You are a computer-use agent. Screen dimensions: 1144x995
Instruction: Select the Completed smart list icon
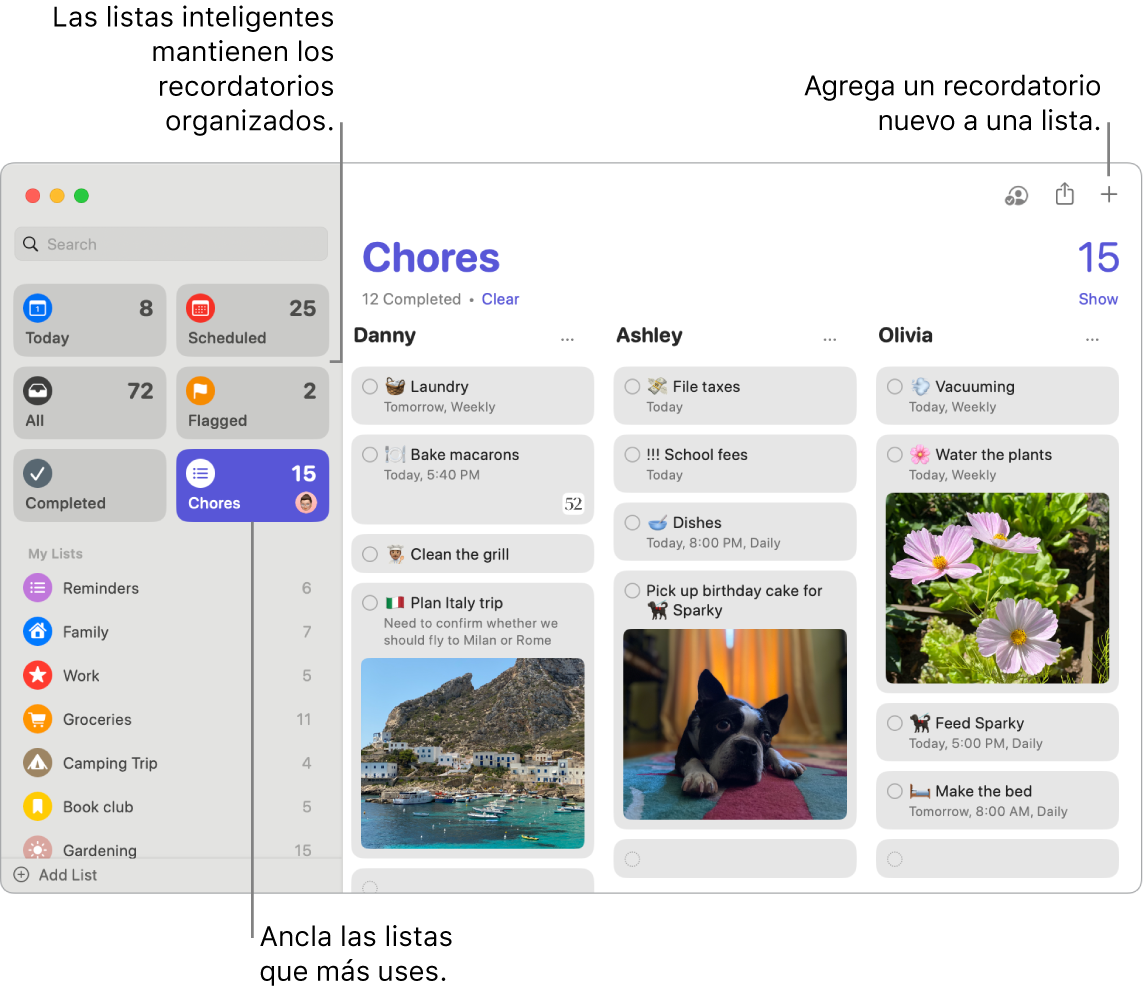click(36, 473)
